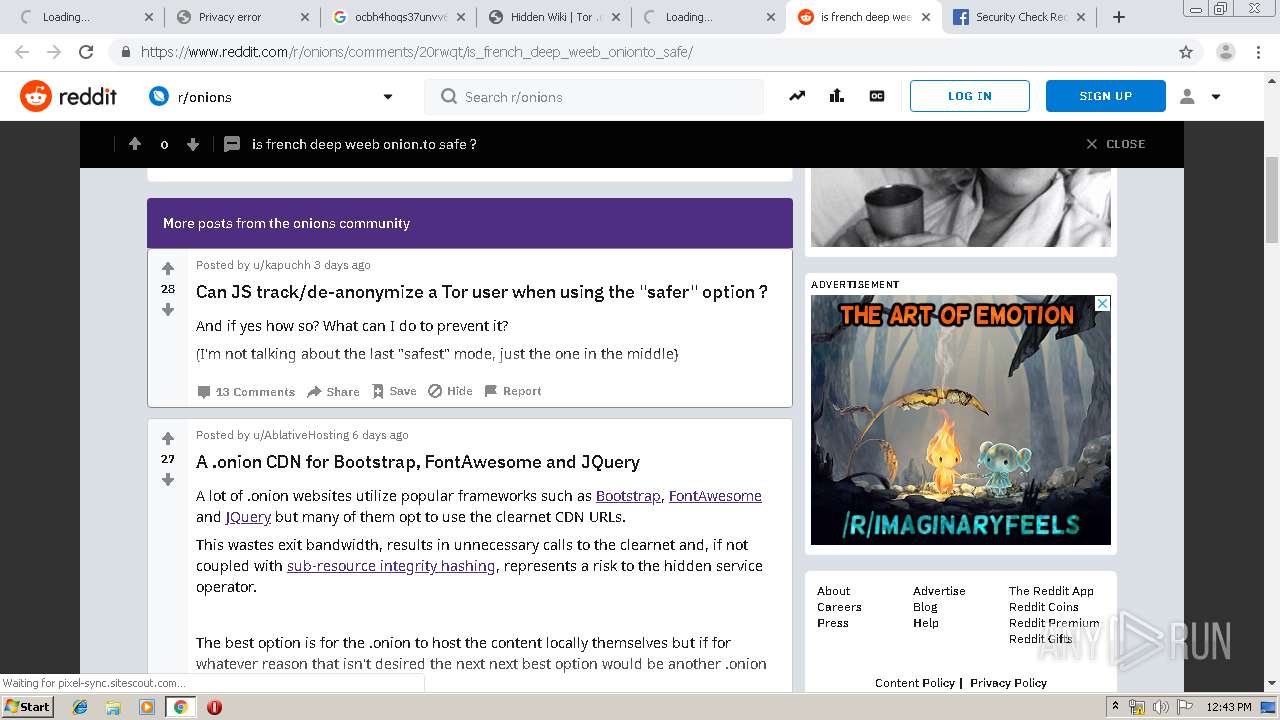
Task: Open the Windows Start button
Action: pos(28,707)
